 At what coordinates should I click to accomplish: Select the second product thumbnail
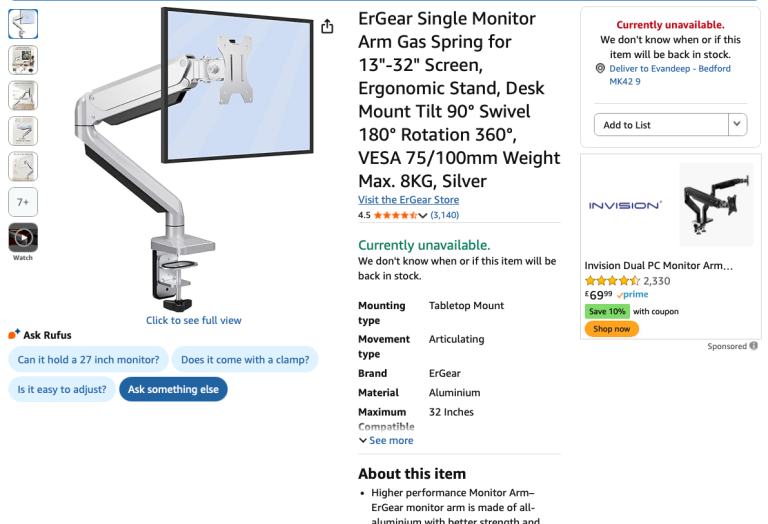(23, 60)
